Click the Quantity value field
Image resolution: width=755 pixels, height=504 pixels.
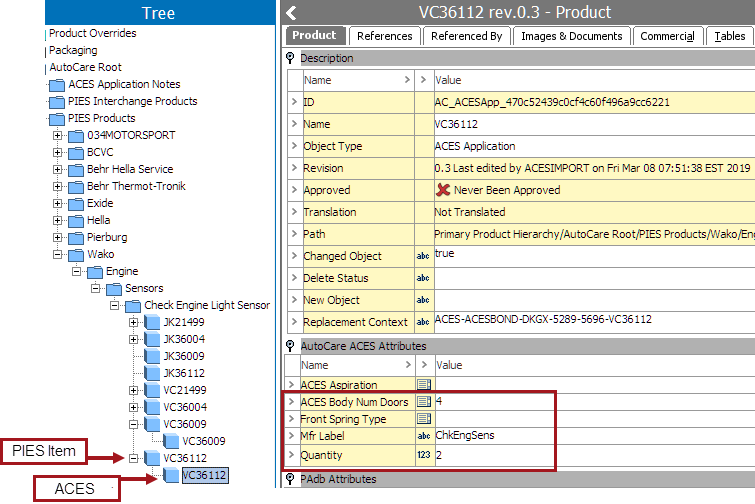click(x=590, y=455)
